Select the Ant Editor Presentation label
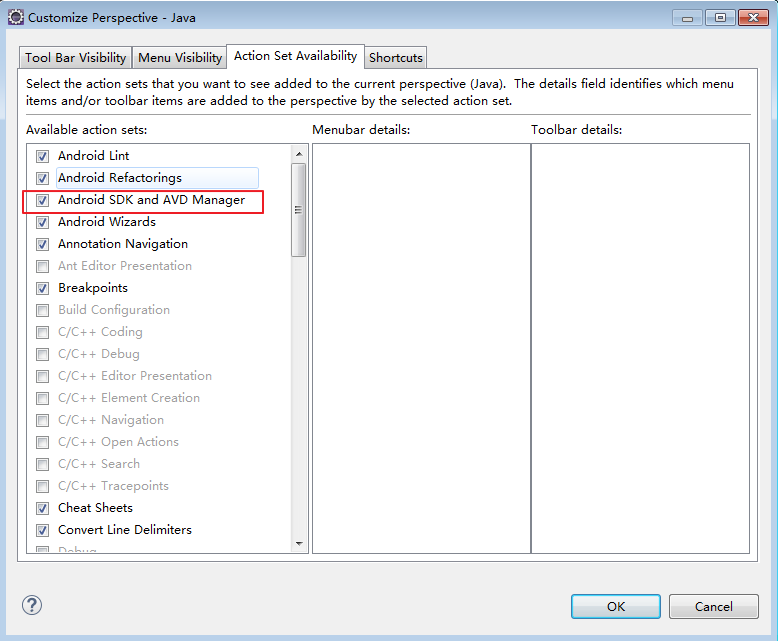 point(125,266)
